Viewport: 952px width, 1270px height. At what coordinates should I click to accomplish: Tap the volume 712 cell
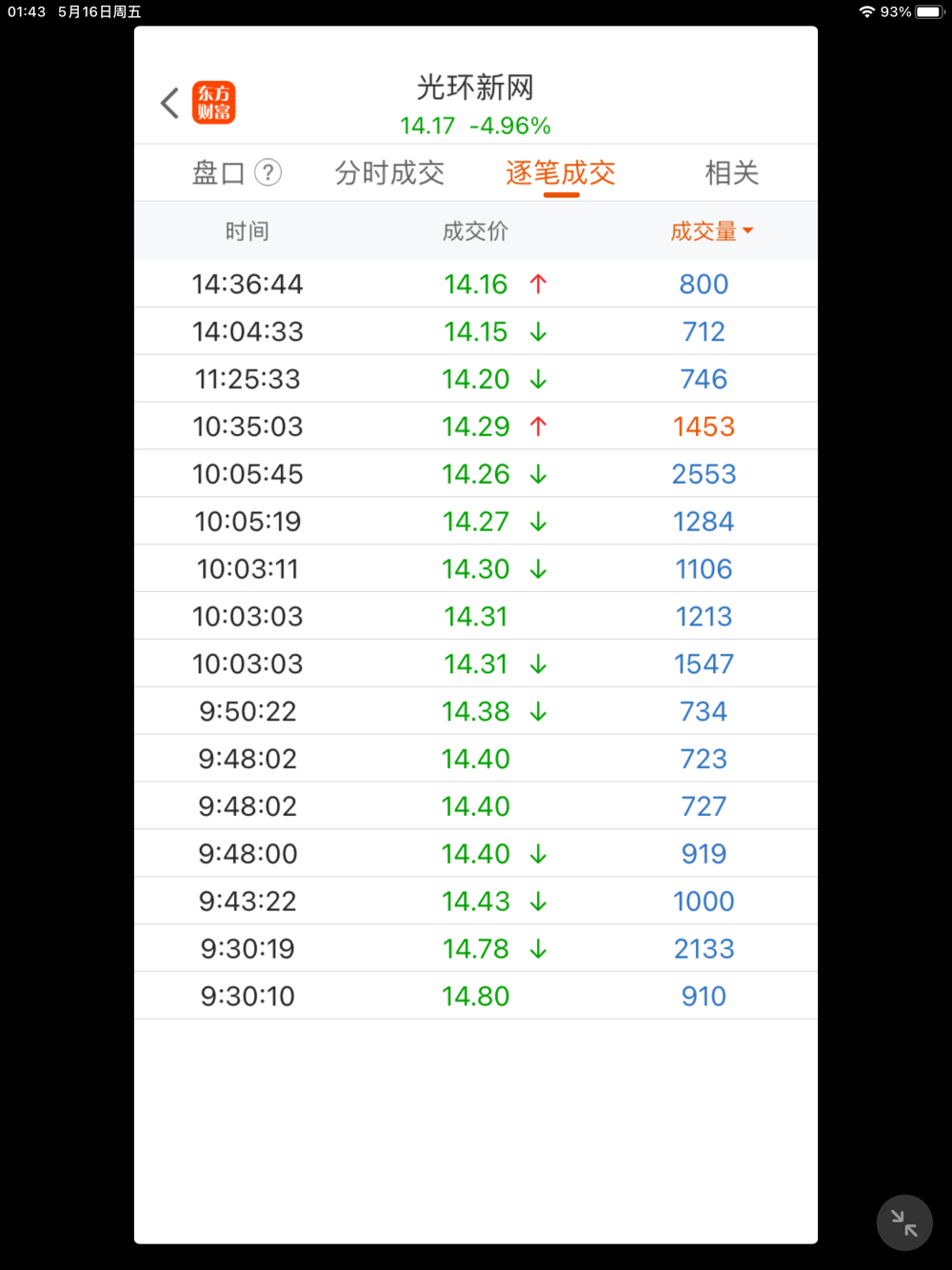click(704, 331)
